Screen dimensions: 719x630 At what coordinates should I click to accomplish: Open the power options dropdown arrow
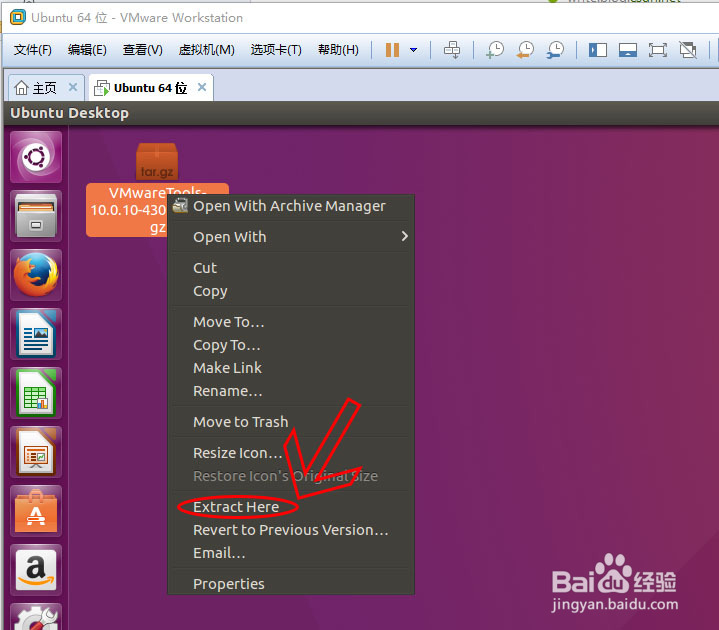pos(414,50)
